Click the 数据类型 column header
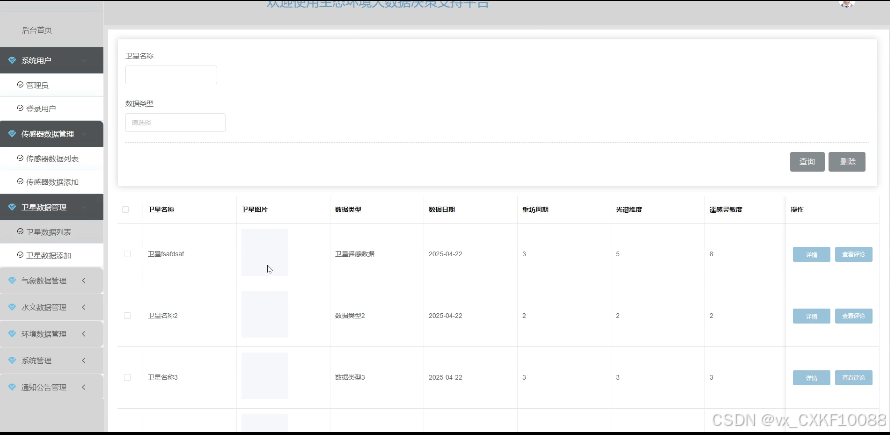This screenshot has width=890, height=435. 348,210
